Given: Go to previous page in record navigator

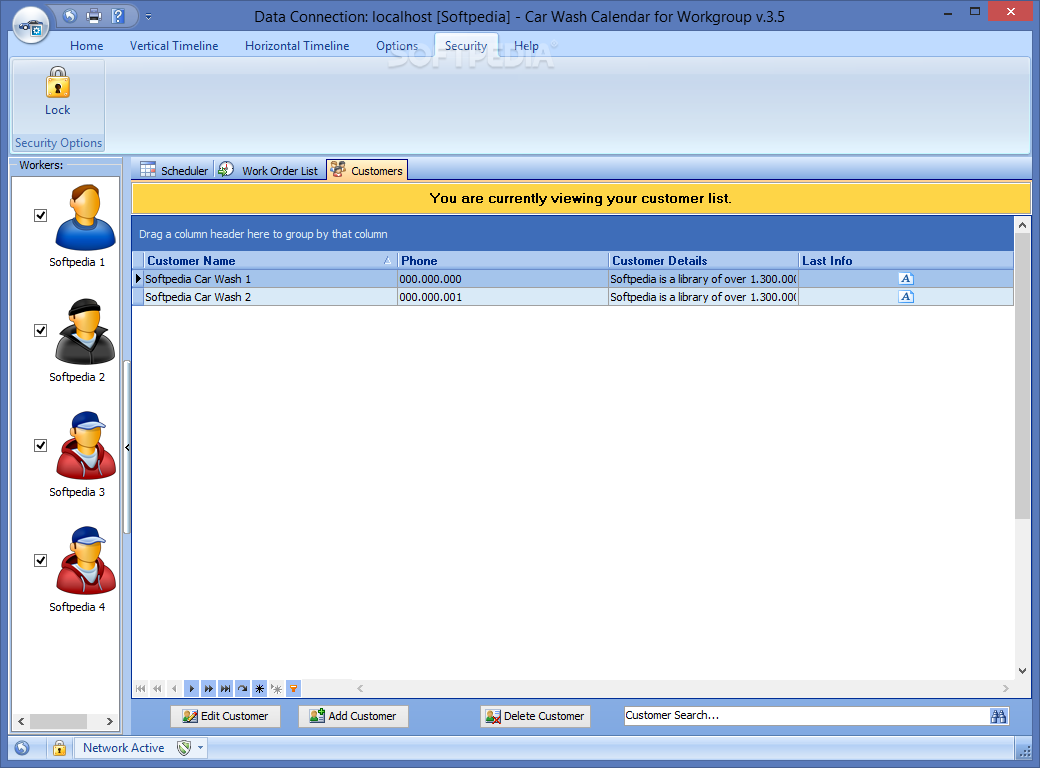Looking at the screenshot, I should point(157,688).
